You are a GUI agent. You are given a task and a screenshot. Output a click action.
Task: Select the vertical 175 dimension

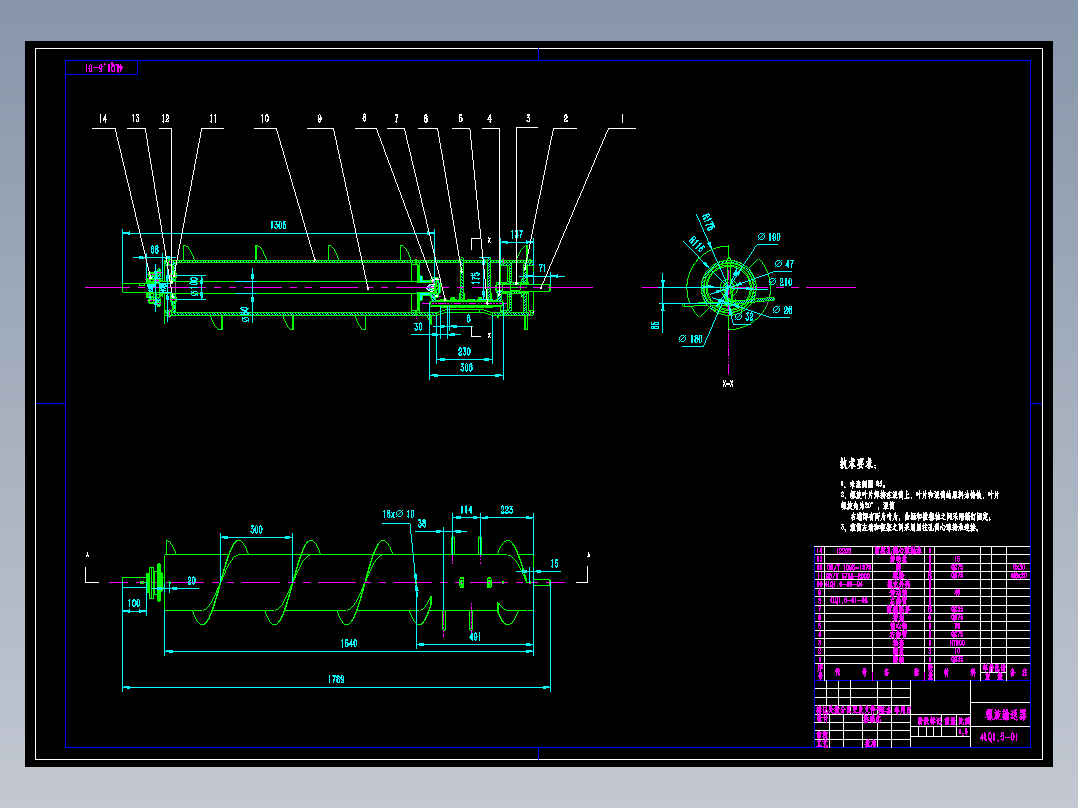tap(475, 278)
